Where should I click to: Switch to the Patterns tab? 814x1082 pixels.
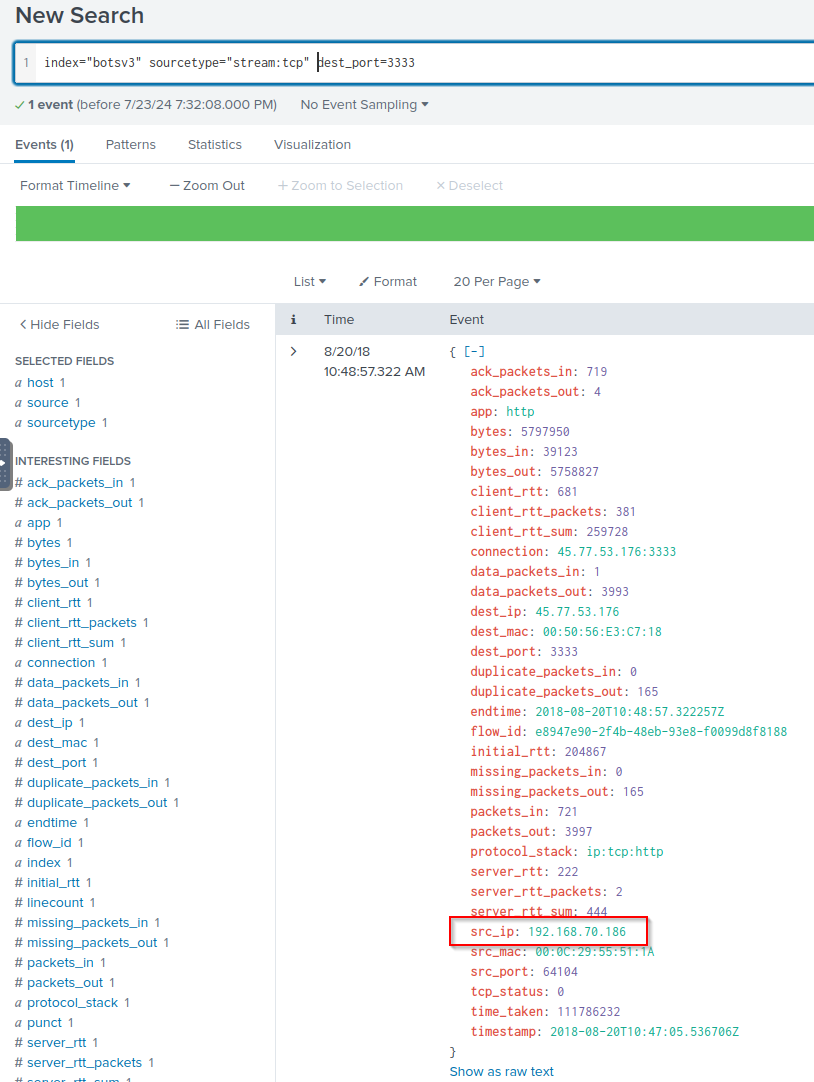(x=131, y=144)
